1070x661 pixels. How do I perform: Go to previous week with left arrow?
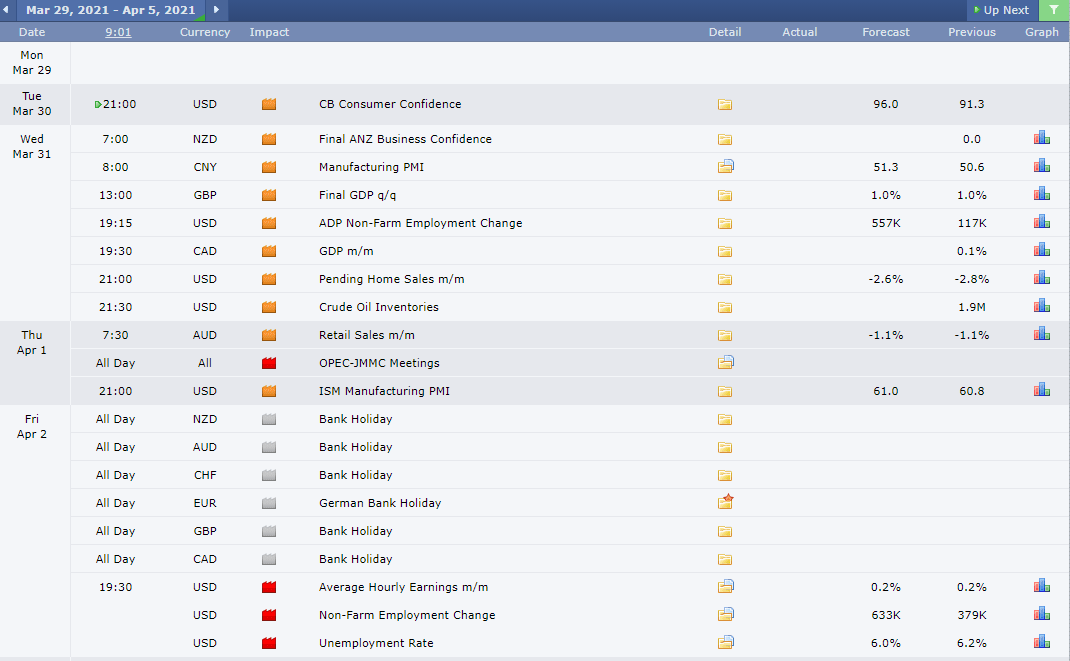click(x=6, y=10)
